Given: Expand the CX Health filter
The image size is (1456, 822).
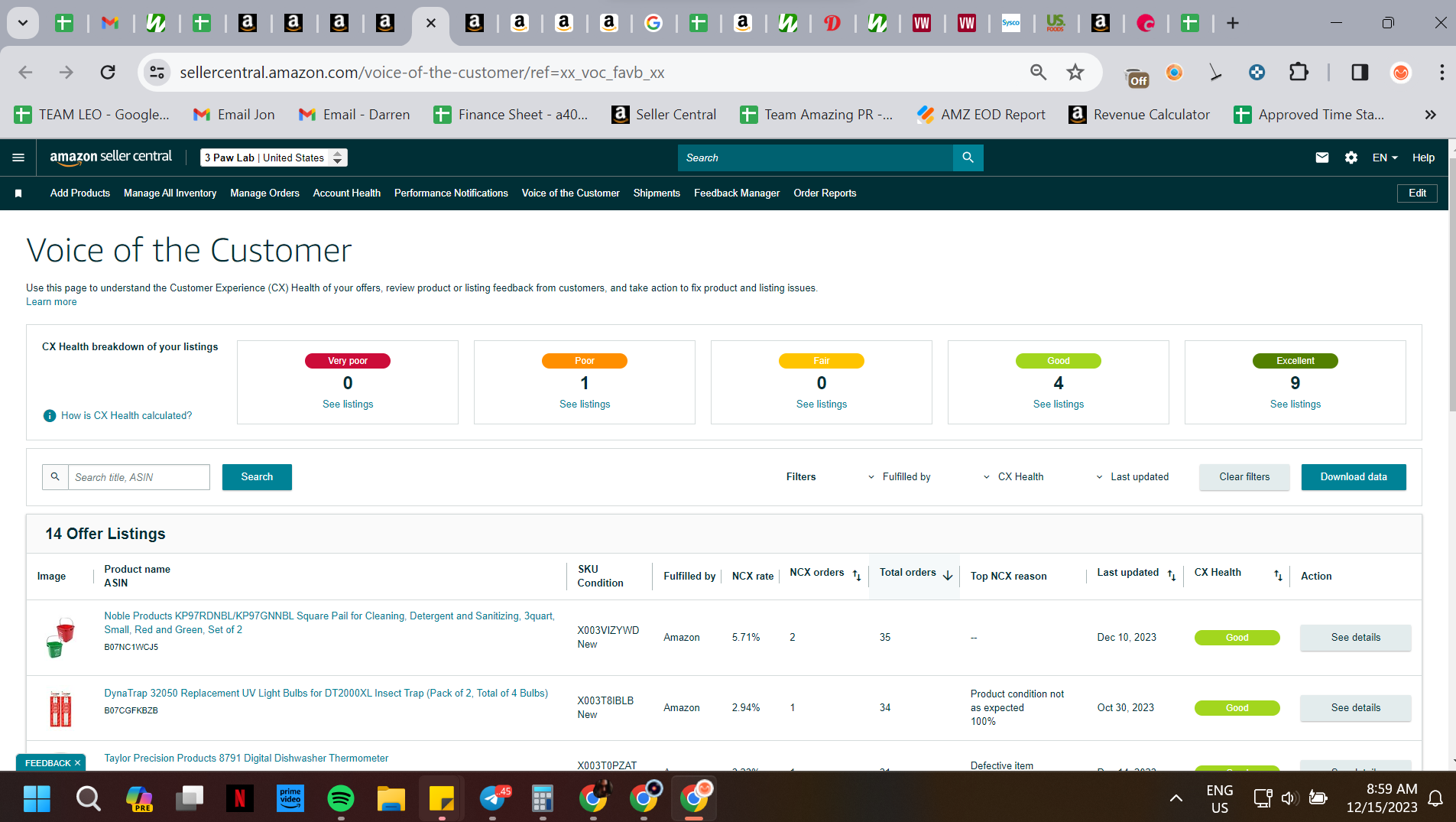Looking at the screenshot, I should click(x=1013, y=477).
